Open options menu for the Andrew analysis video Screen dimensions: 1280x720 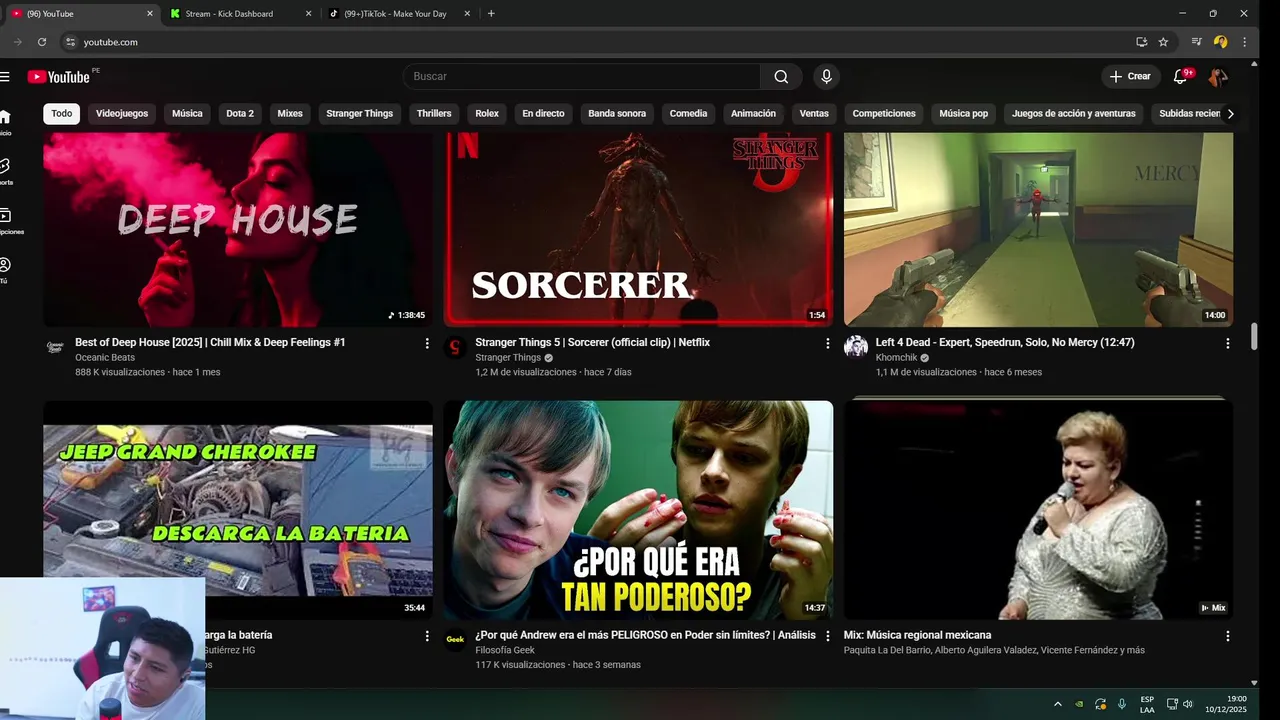pyautogui.click(x=827, y=636)
